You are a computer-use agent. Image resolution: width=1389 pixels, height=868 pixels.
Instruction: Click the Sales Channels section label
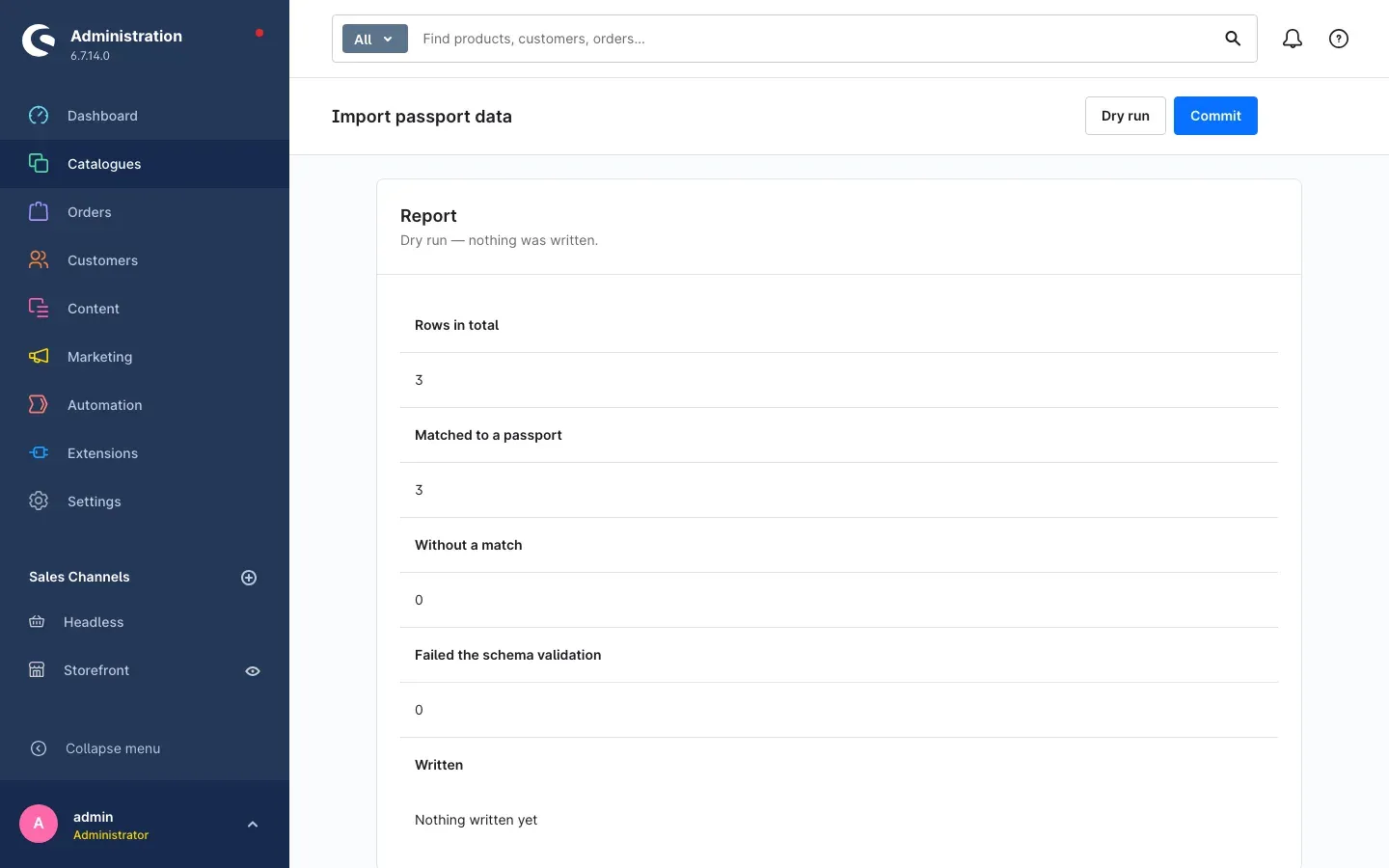click(79, 577)
